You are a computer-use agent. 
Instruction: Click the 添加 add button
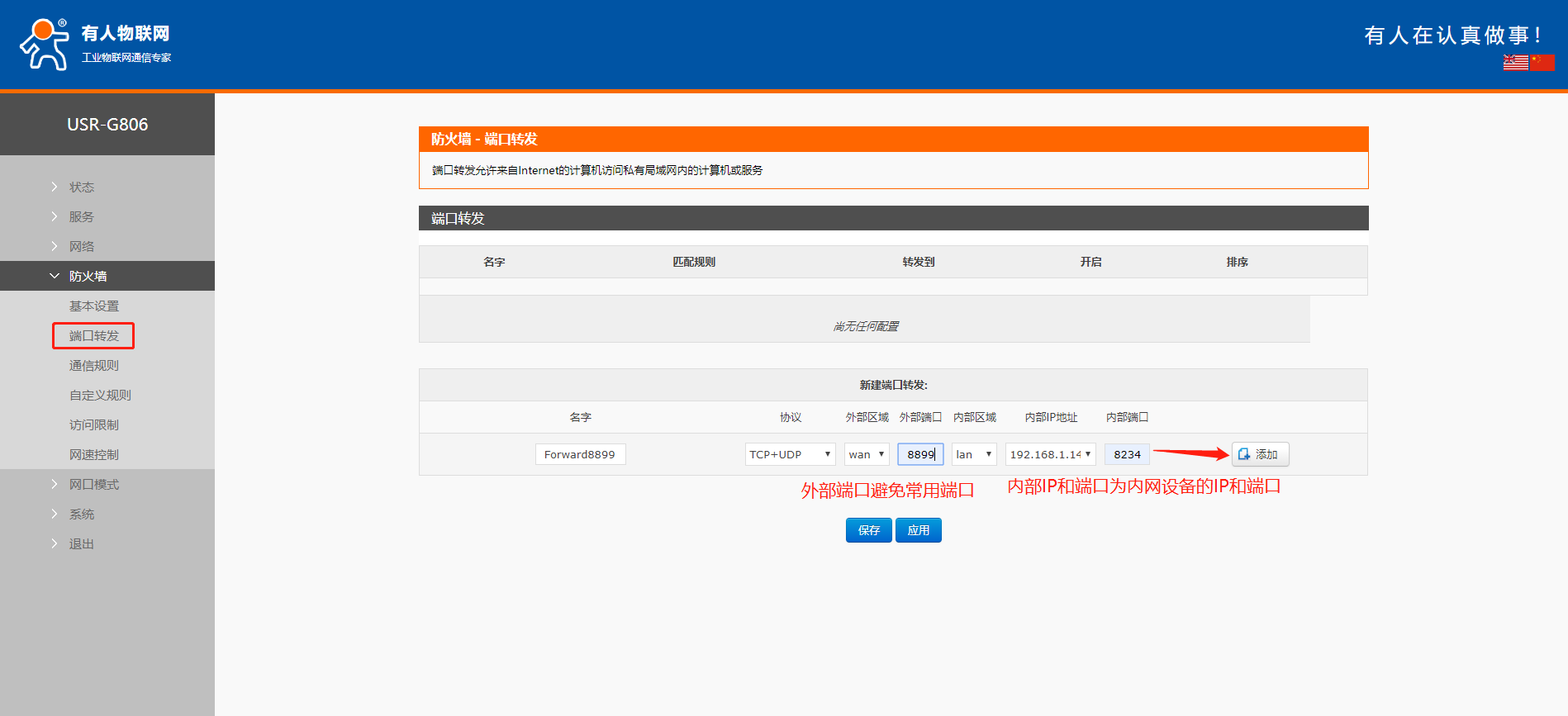click(1259, 454)
